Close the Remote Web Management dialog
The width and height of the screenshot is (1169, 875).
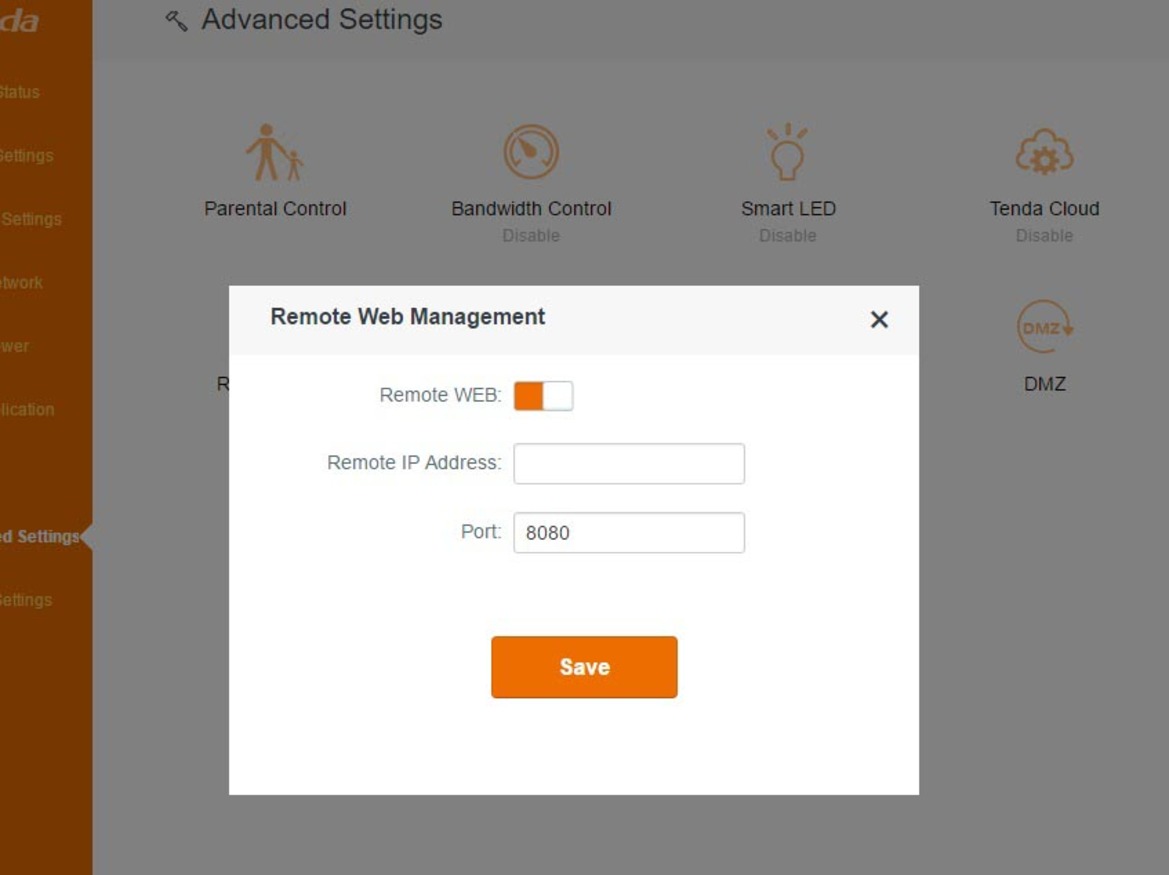(x=879, y=320)
